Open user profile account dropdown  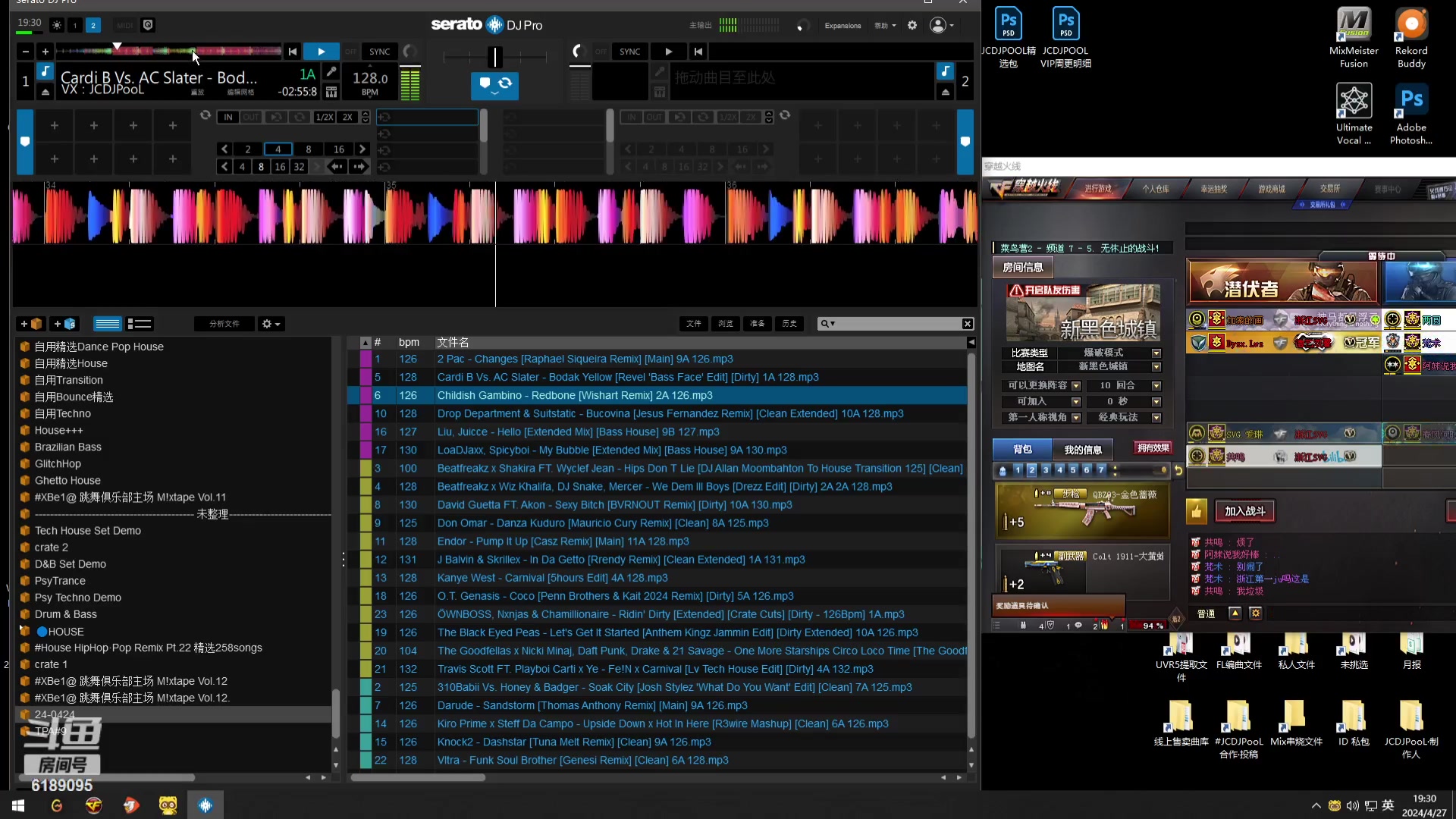tap(942, 25)
